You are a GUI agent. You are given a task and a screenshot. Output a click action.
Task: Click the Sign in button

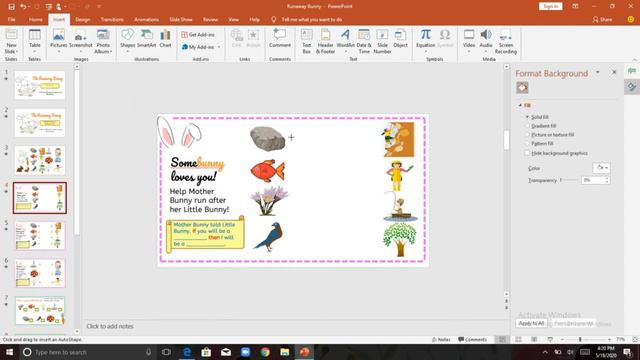pyautogui.click(x=551, y=7)
